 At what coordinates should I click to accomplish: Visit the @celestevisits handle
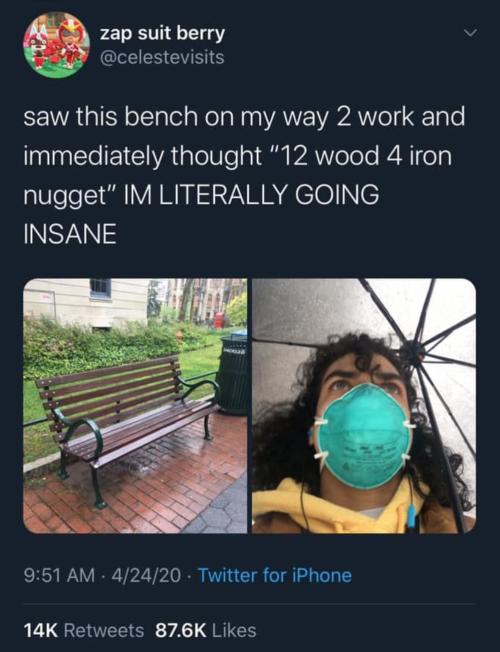point(162,57)
